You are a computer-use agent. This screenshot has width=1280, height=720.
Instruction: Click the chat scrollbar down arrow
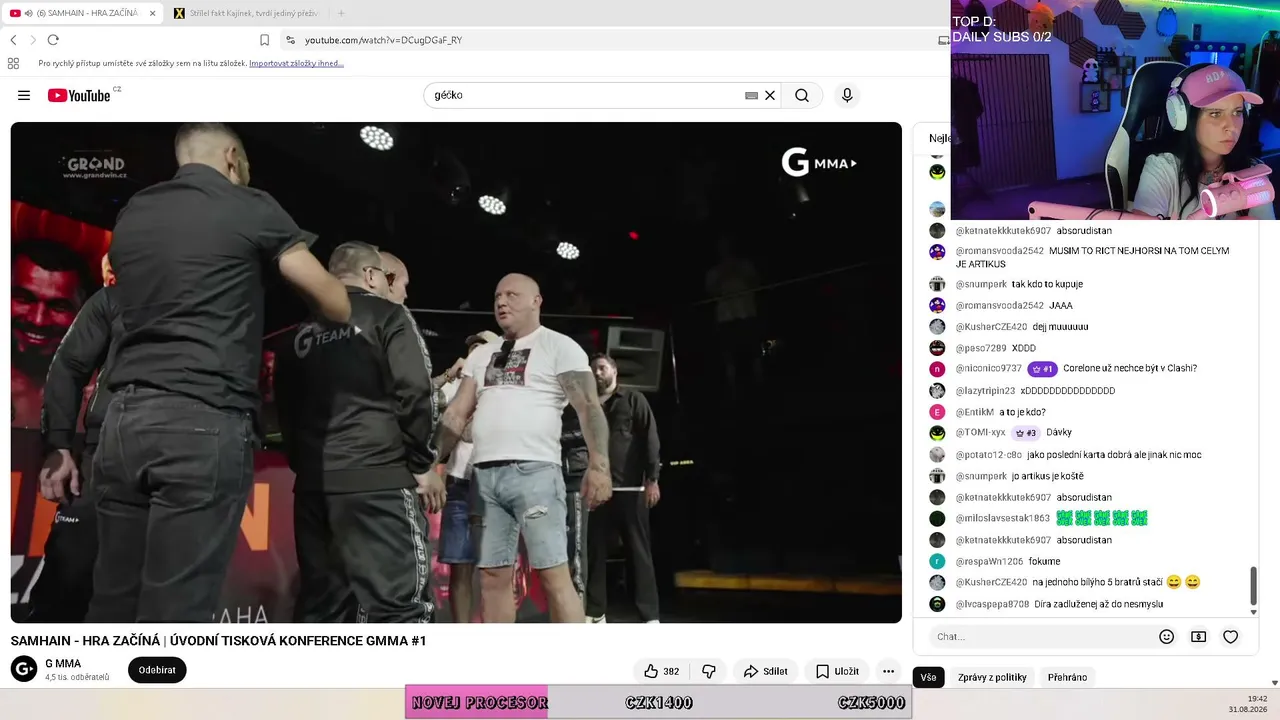pos(1253,612)
